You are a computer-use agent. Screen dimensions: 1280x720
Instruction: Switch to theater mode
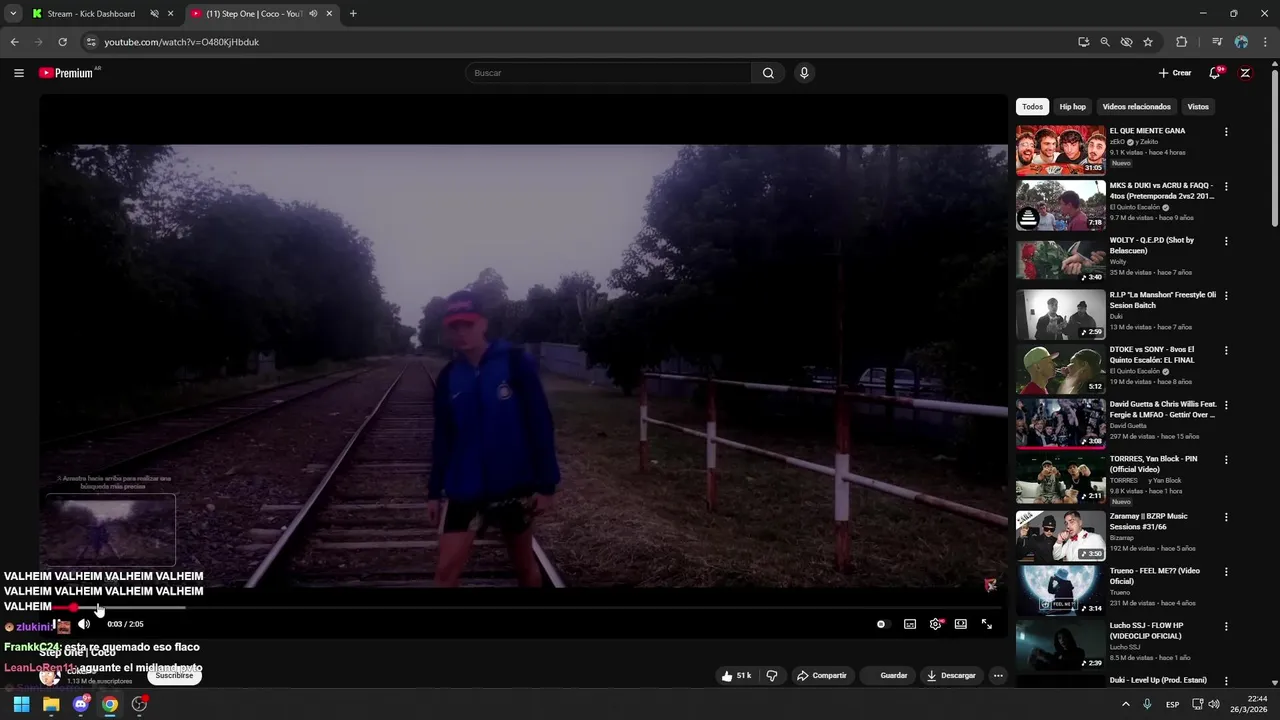961,624
